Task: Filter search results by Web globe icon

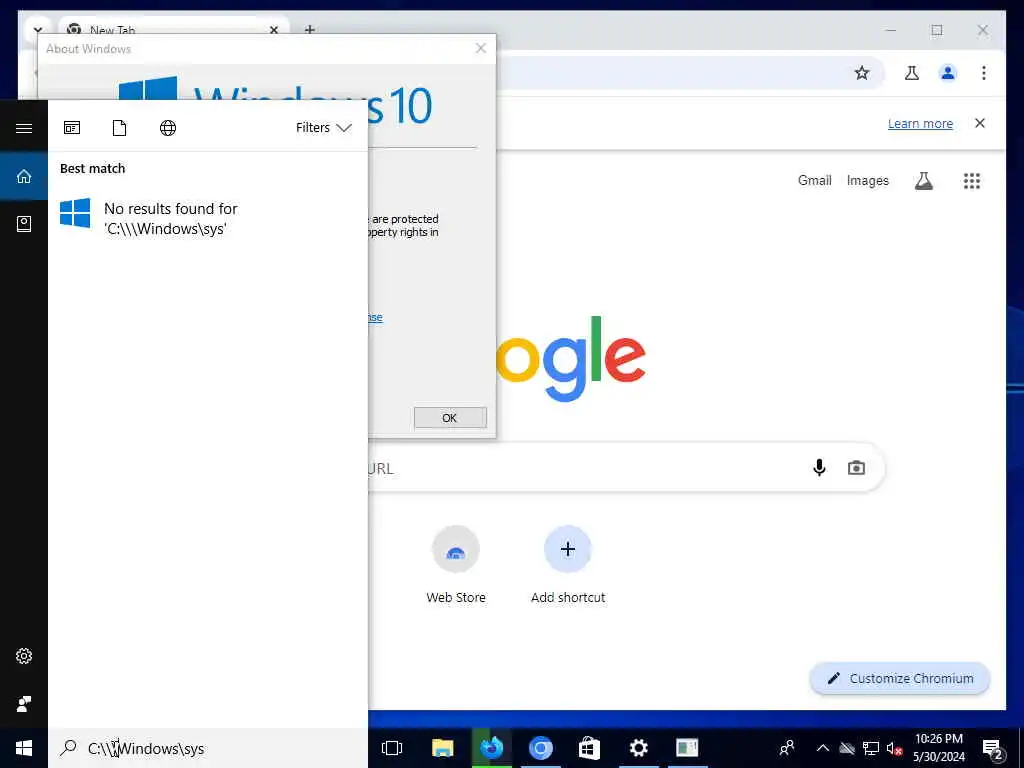Action: (x=168, y=128)
